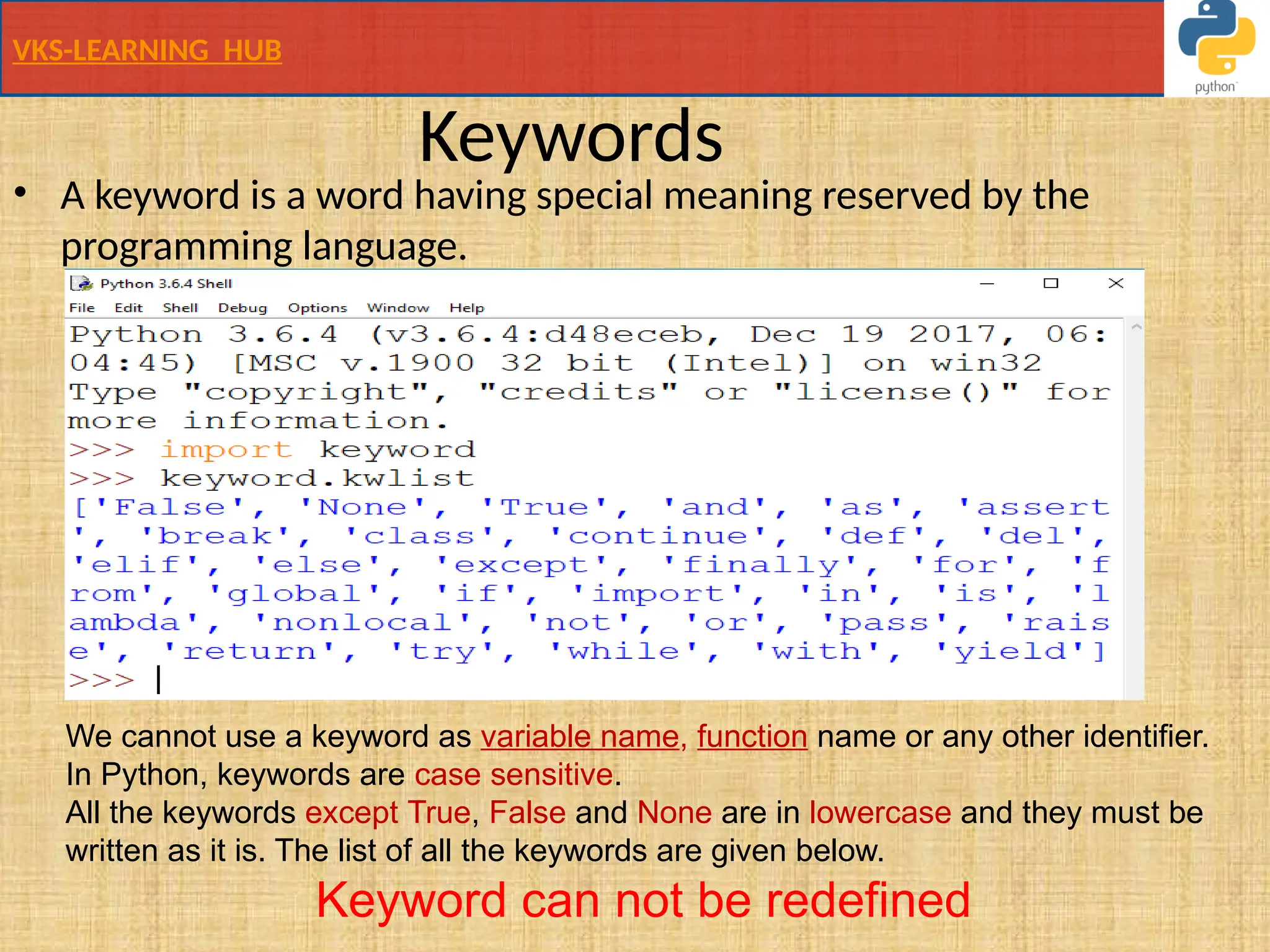The width and height of the screenshot is (1270, 952).
Task: Open the Window menu
Action: click(x=398, y=307)
